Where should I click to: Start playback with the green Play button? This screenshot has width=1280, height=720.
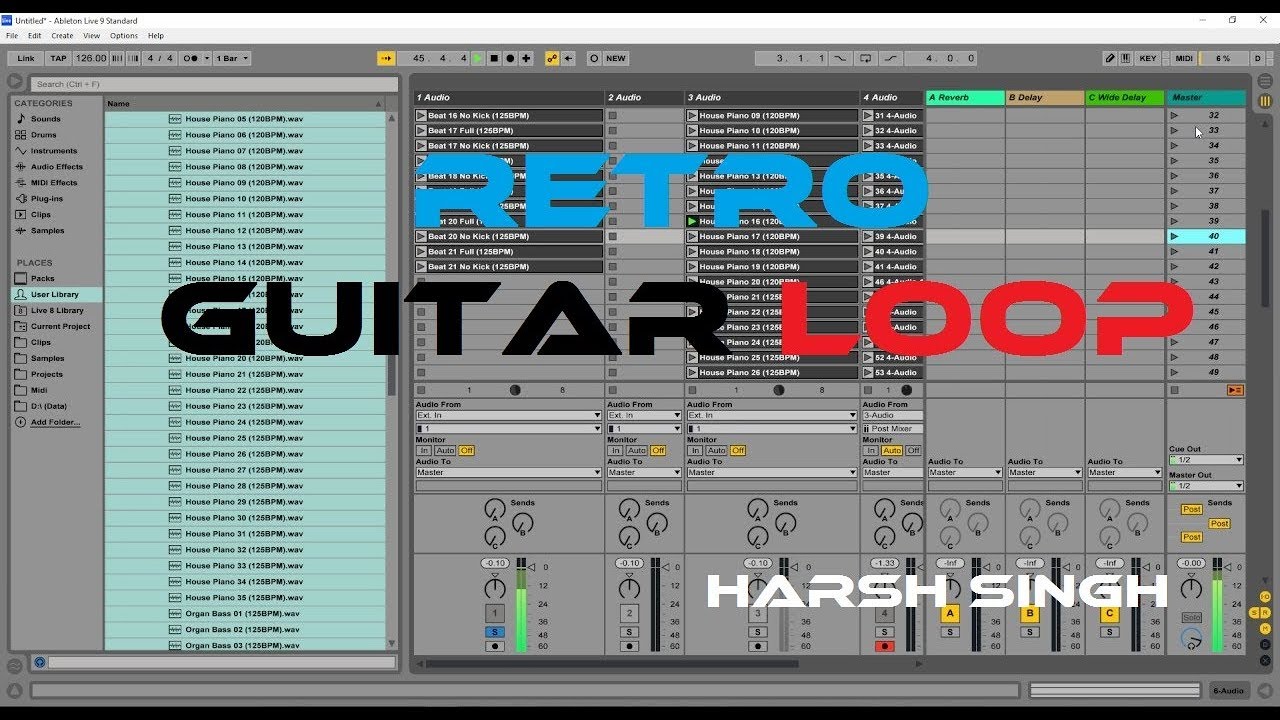(x=478, y=58)
